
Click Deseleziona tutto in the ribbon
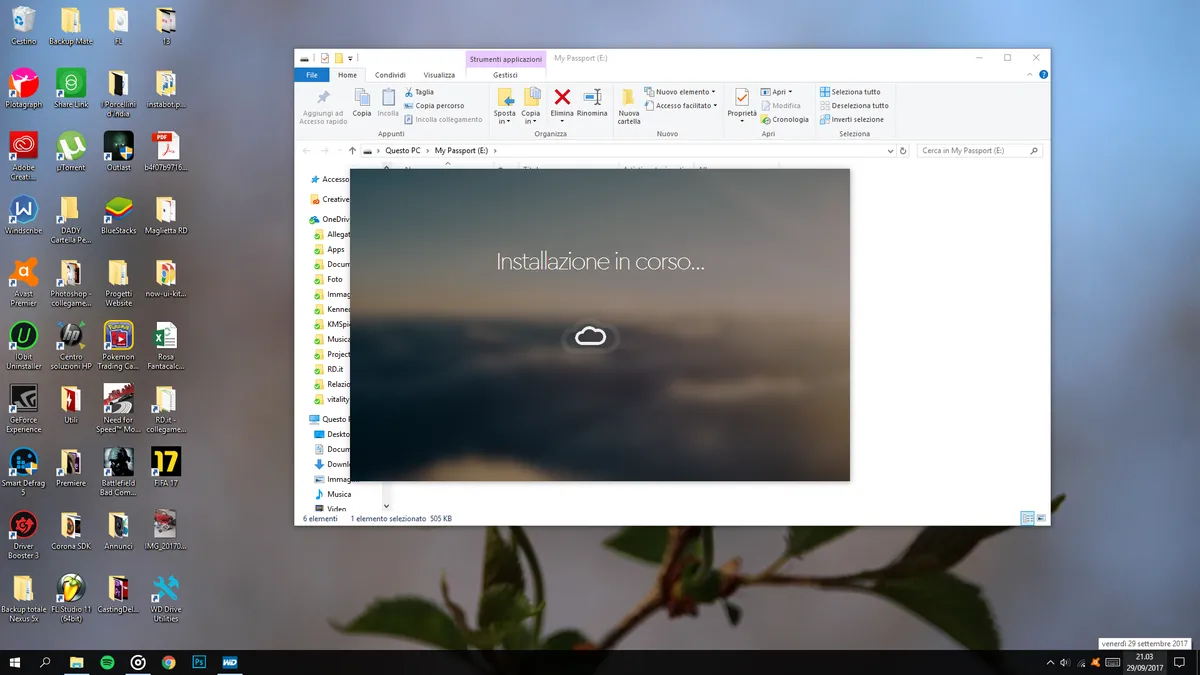[x=854, y=106]
